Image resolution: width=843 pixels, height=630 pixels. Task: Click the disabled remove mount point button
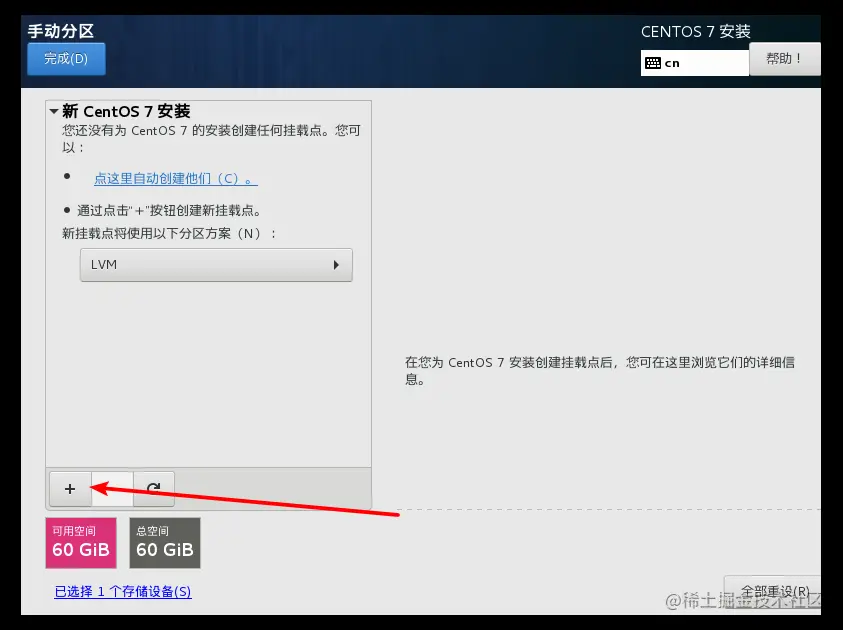112,489
